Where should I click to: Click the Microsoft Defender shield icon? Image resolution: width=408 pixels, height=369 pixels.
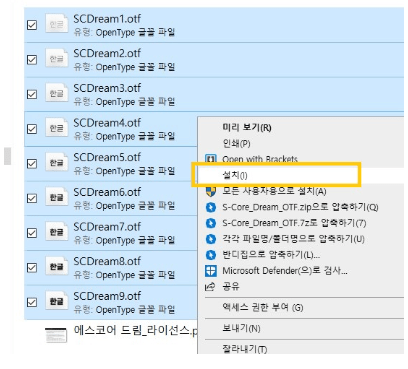211,271
